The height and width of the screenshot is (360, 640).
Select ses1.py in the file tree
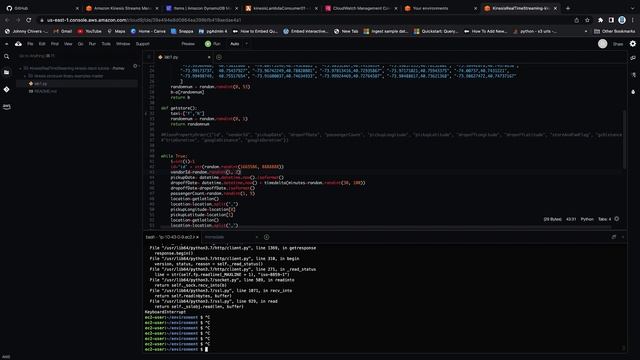tap(40, 84)
